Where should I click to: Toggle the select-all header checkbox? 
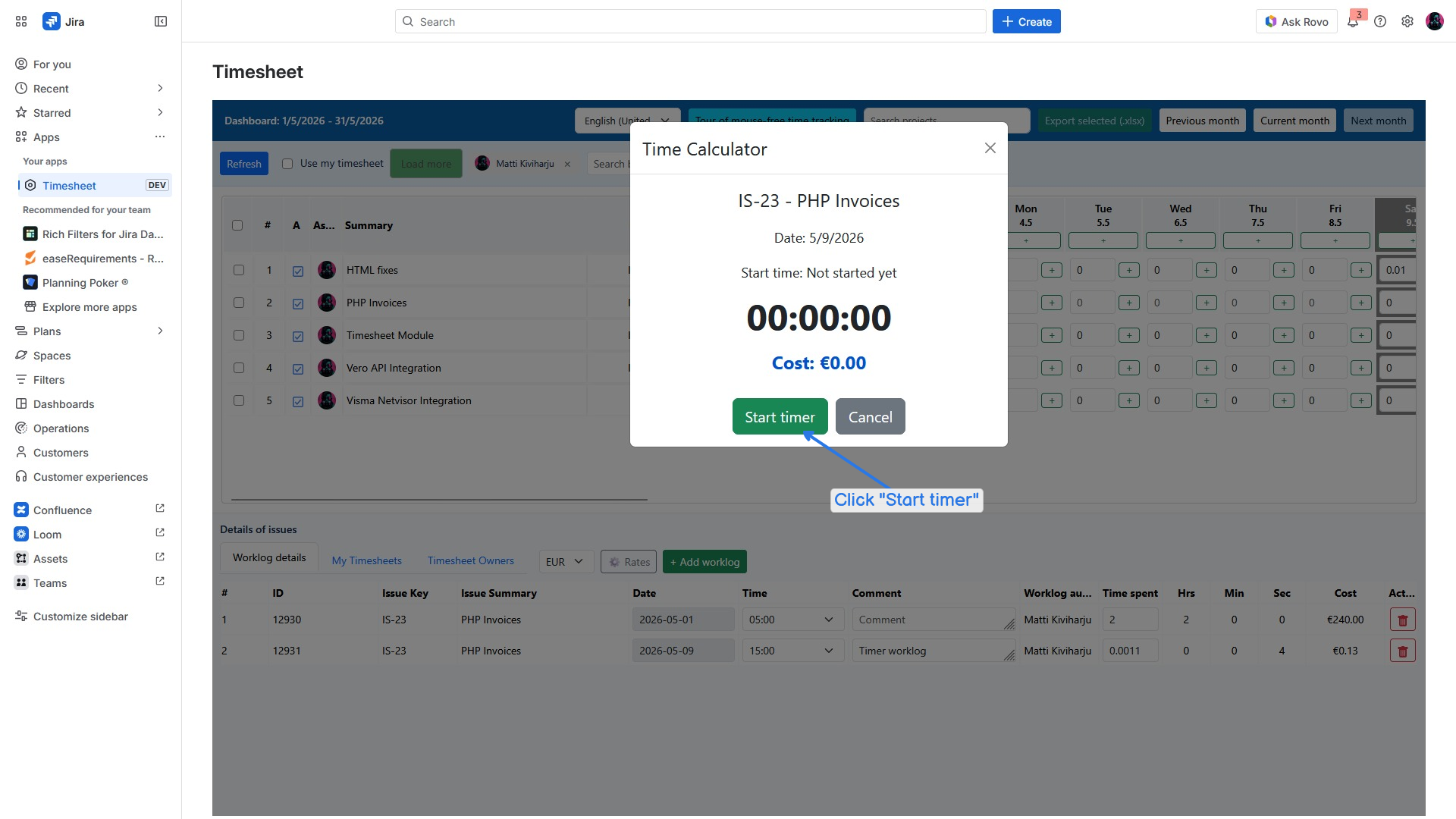coord(237,225)
